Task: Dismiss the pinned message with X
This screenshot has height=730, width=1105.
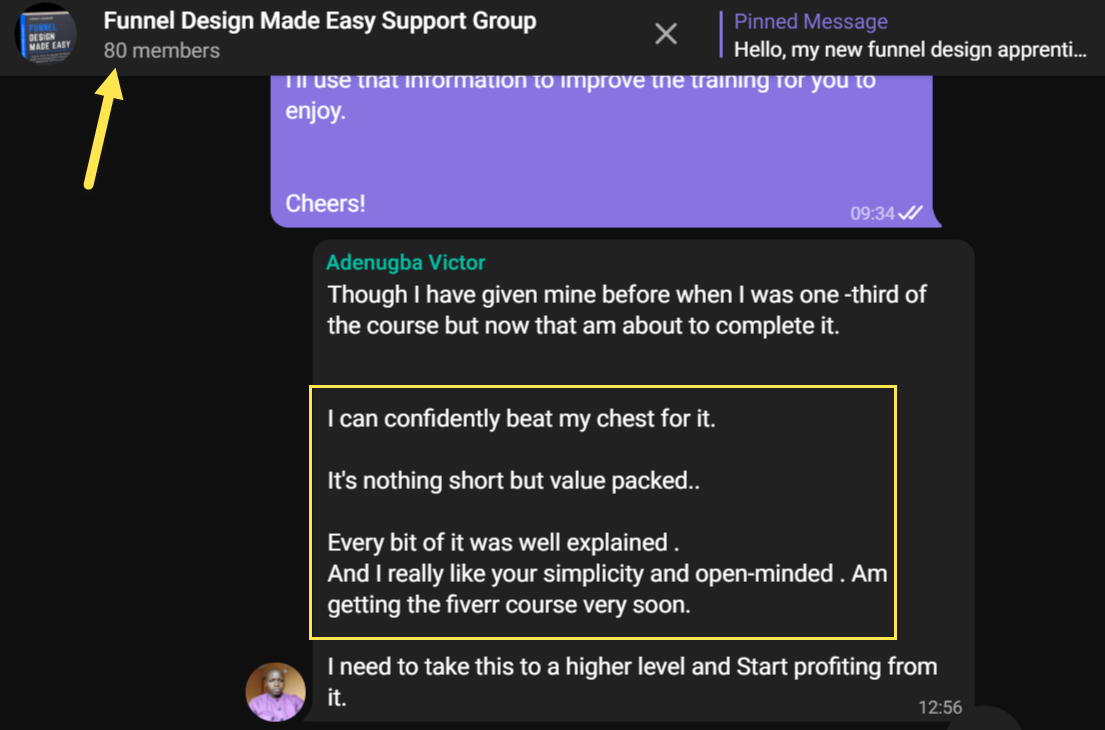Action: (x=666, y=35)
